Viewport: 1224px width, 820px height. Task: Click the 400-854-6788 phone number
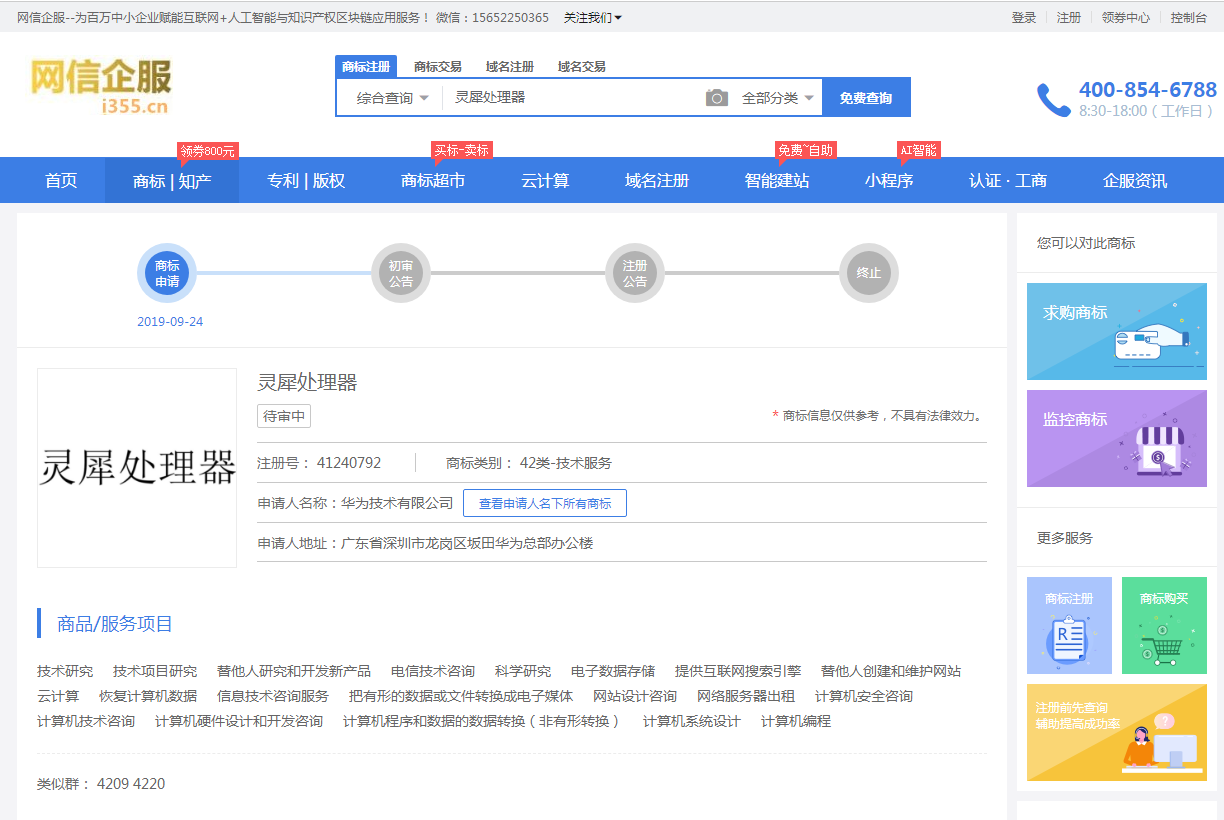pyautogui.click(x=1148, y=90)
